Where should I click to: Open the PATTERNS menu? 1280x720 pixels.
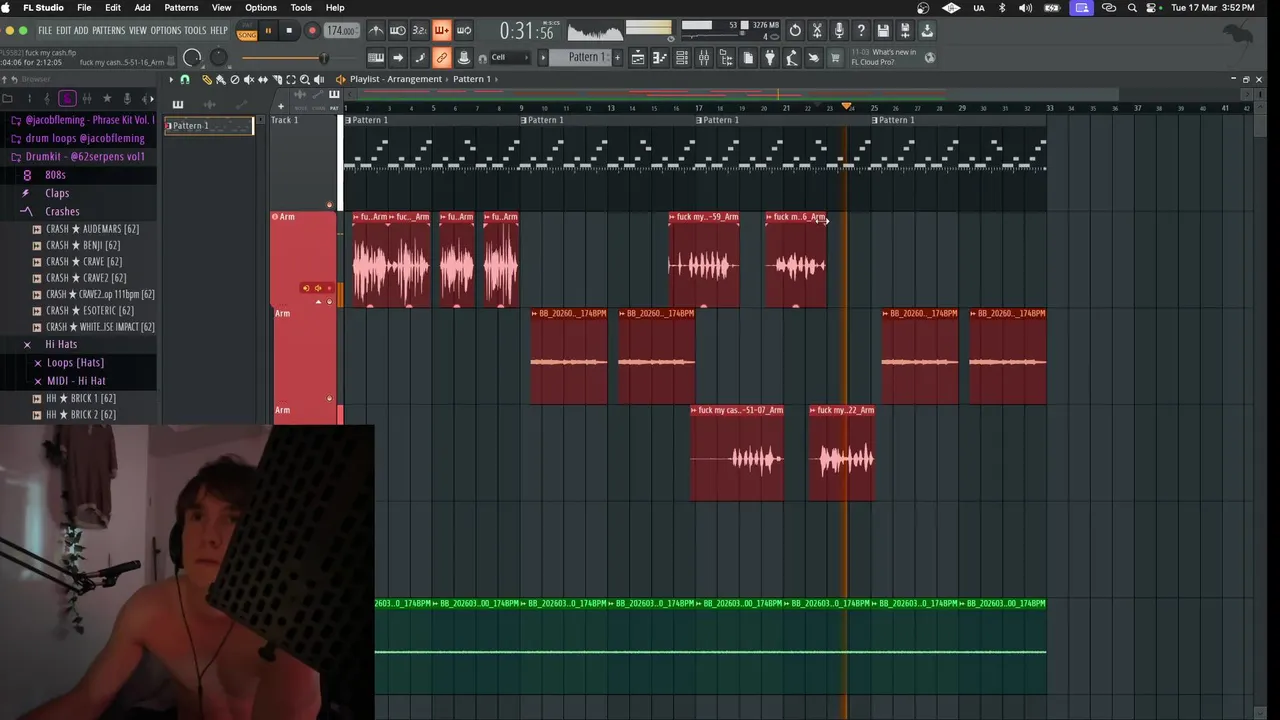(109, 31)
